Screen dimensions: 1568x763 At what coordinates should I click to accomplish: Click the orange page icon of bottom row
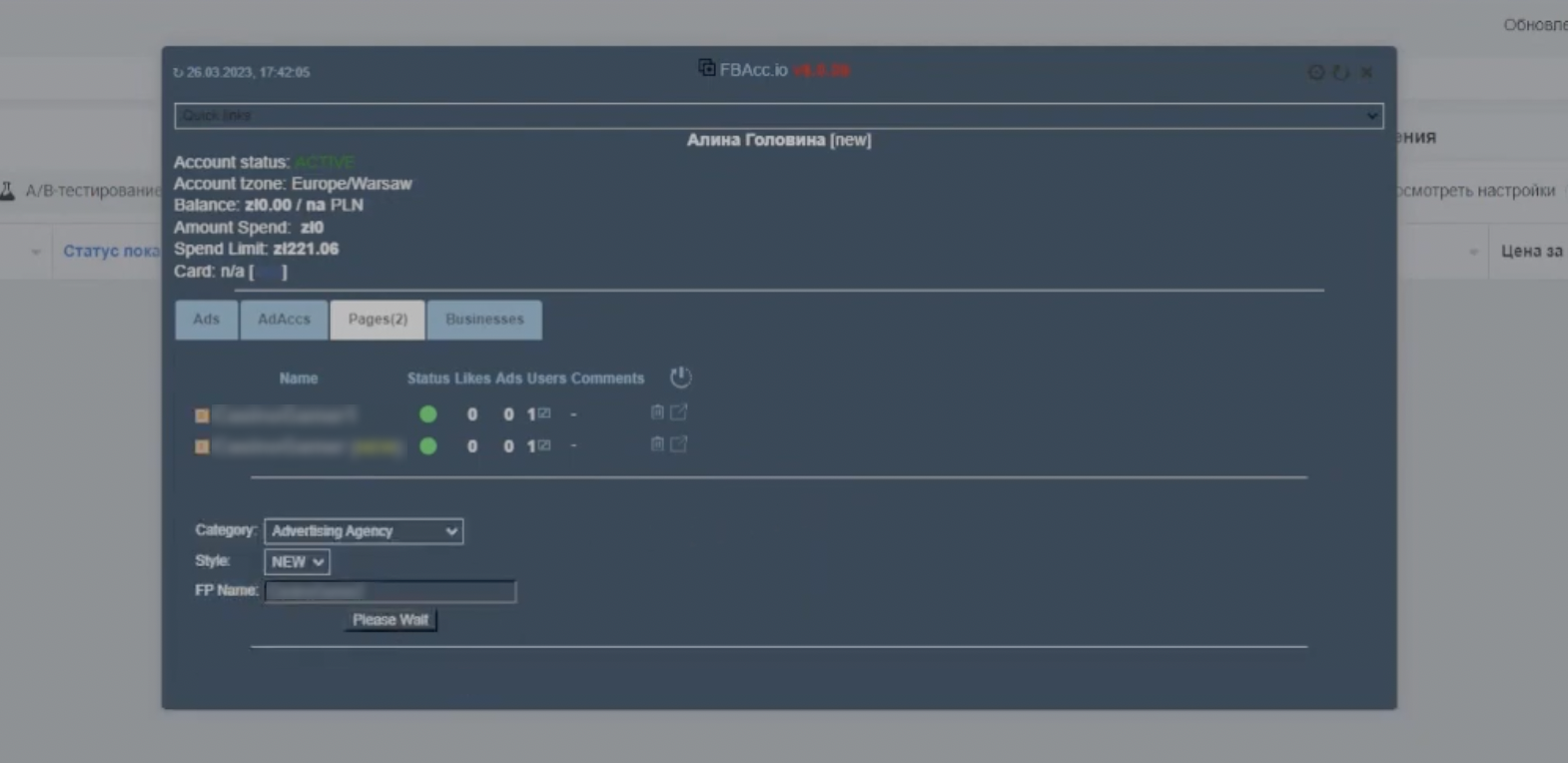pyautogui.click(x=202, y=446)
